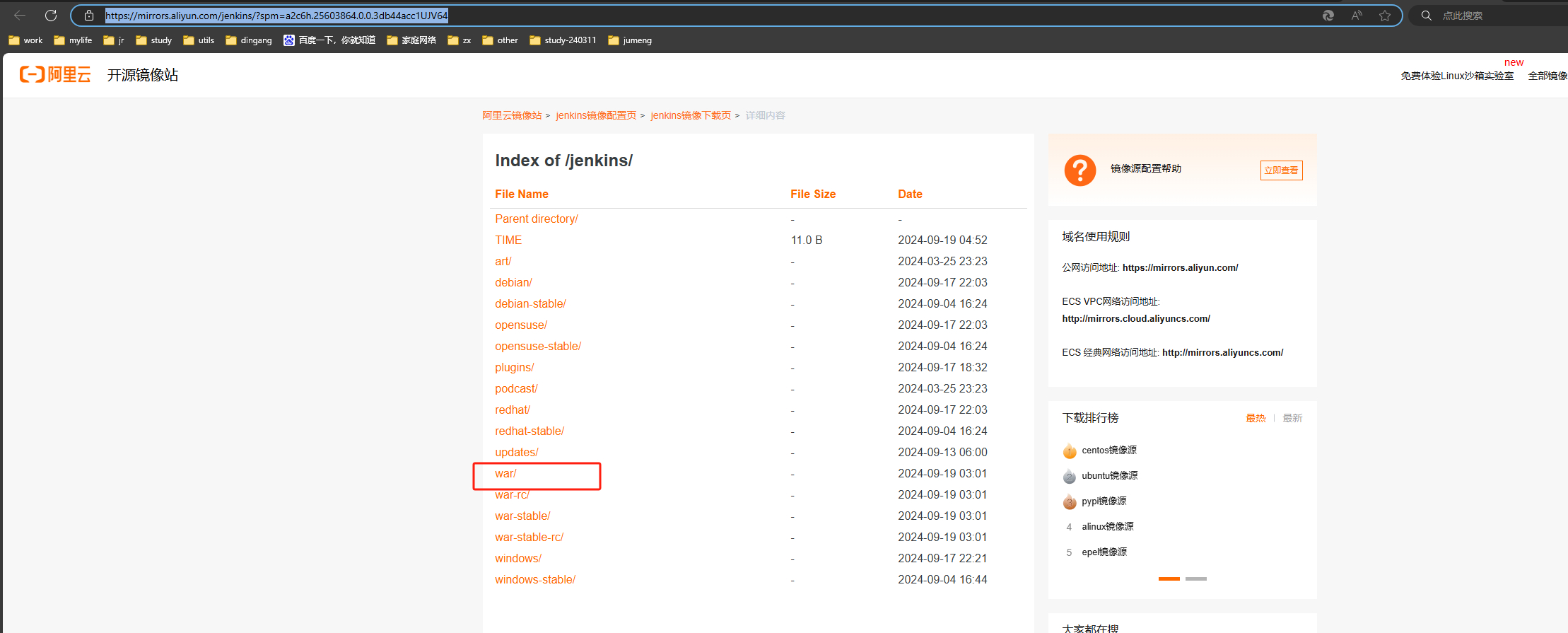The width and height of the screenshot is (1568, 633).
Task: Switch to 最新 tab in download ranking
Action: (1292, 418)
